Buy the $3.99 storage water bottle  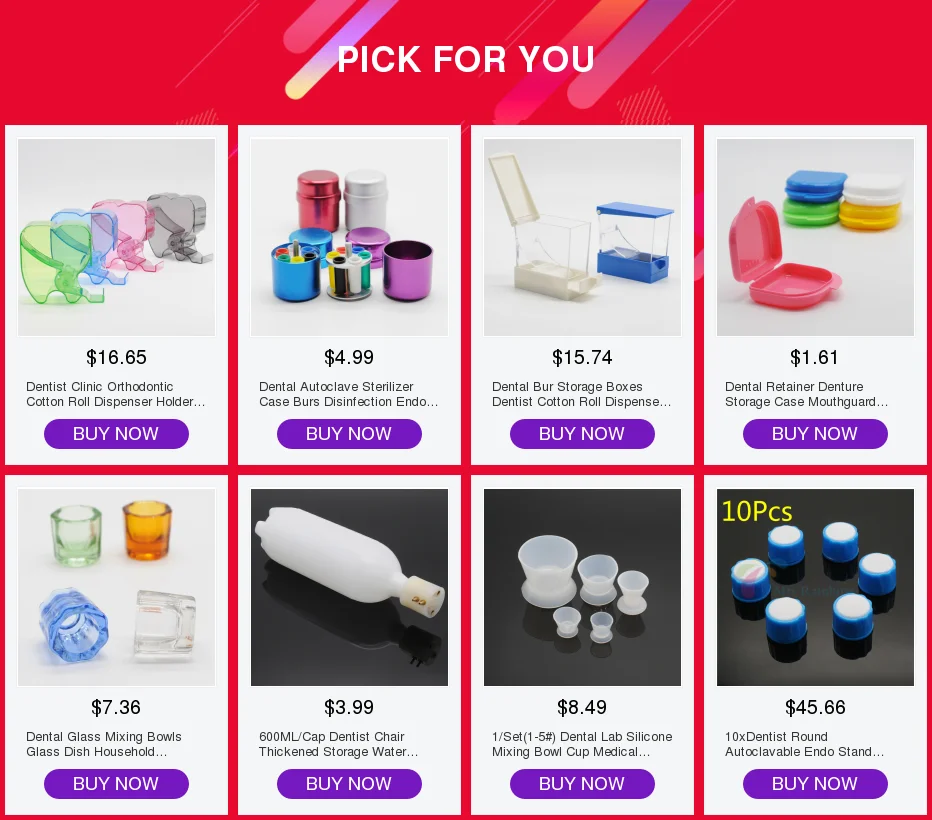coord(350,784)
